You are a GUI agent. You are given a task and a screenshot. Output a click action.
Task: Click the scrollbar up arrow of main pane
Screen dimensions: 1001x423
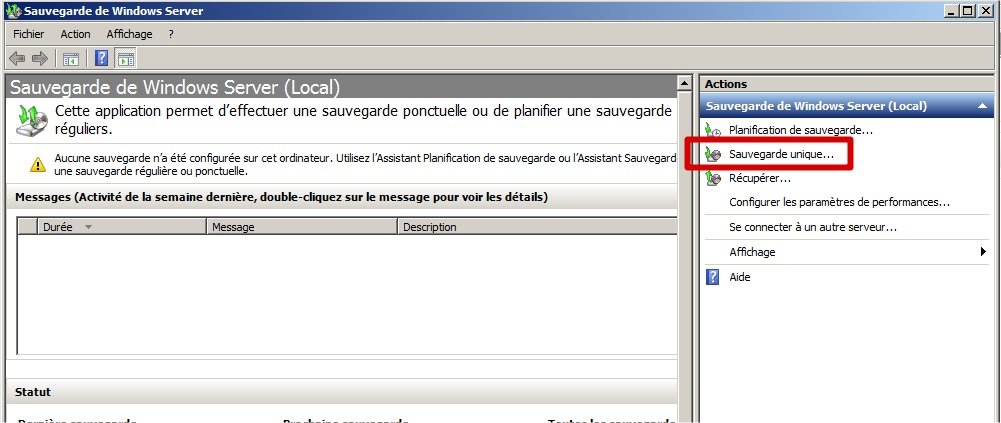tap(684, 84)
